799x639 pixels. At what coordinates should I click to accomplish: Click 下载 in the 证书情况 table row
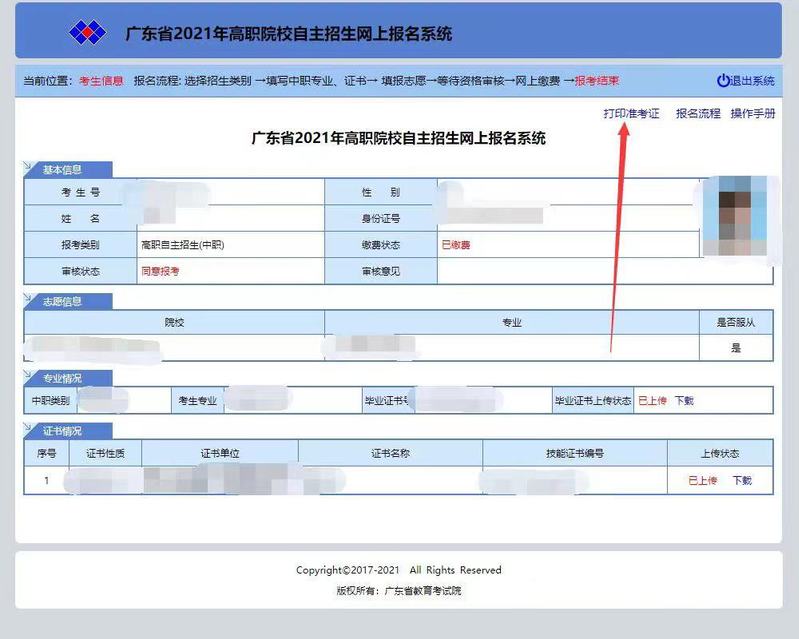pyautogui.click(x=742, y=481)
